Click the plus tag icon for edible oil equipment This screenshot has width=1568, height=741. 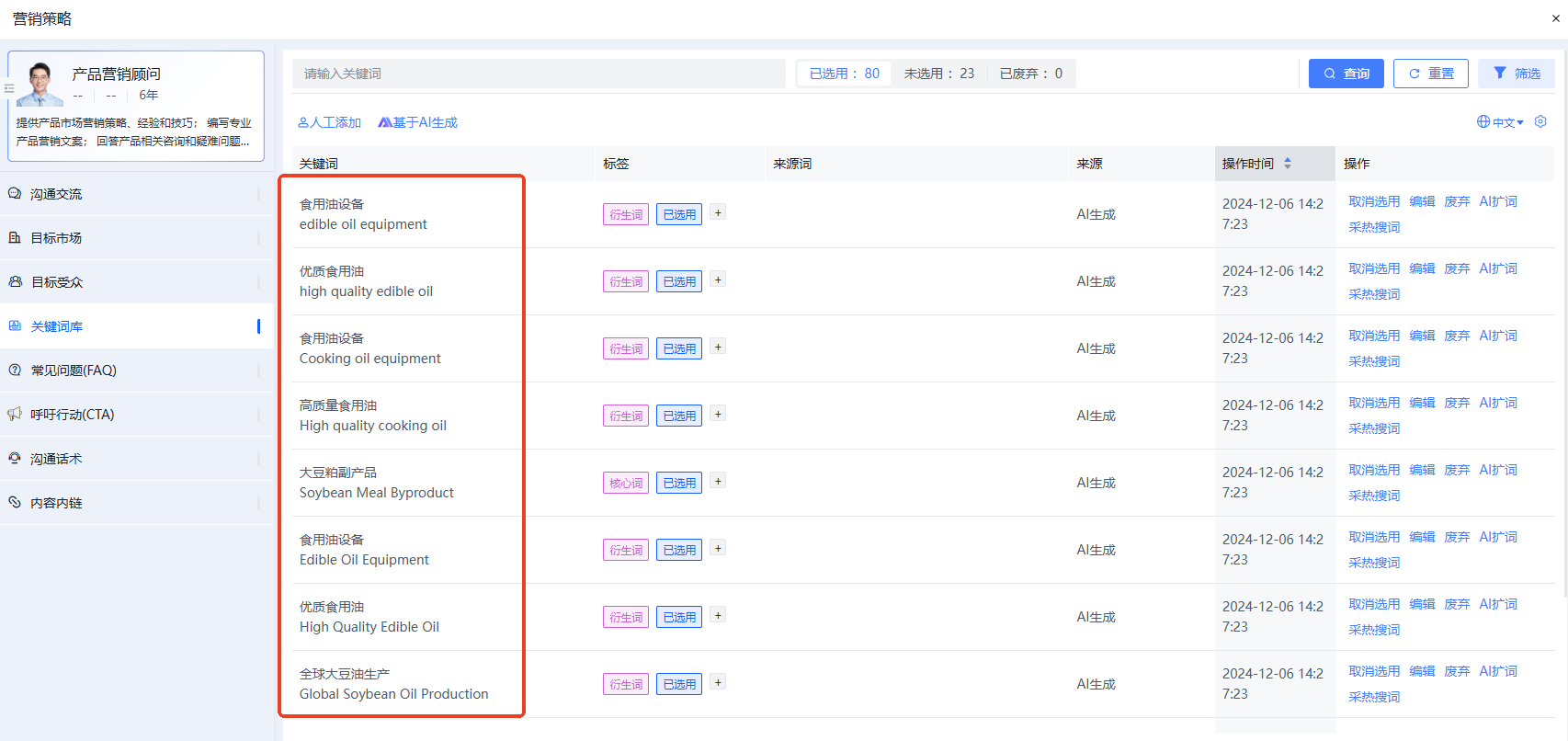coord(718,212)
